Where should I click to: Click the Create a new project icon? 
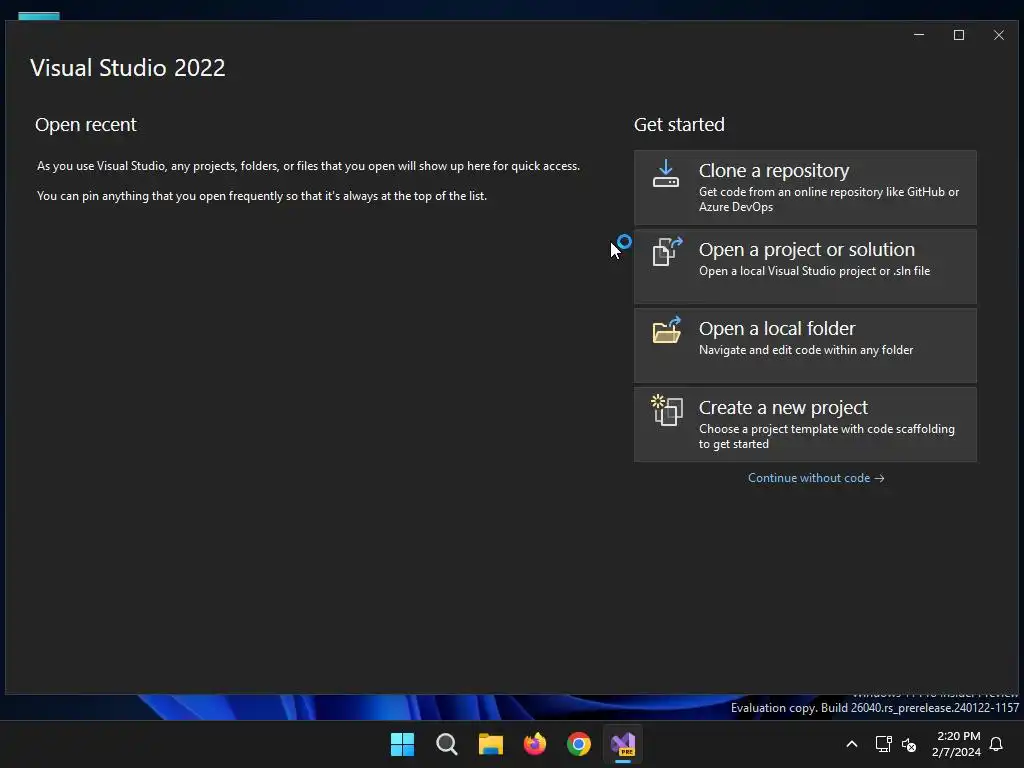(667, 410)
